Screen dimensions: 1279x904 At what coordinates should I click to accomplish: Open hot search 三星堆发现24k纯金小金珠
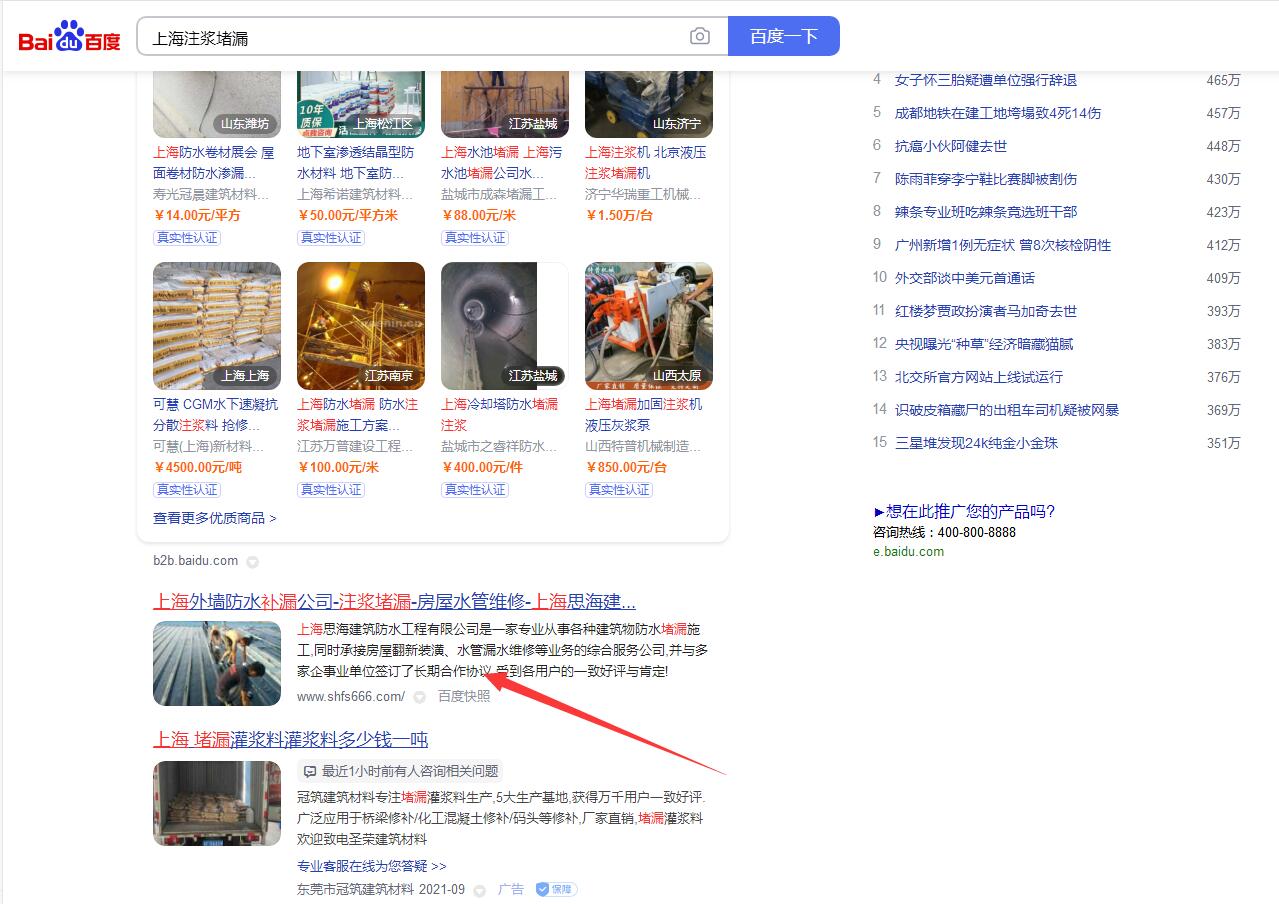click(976, 443)
